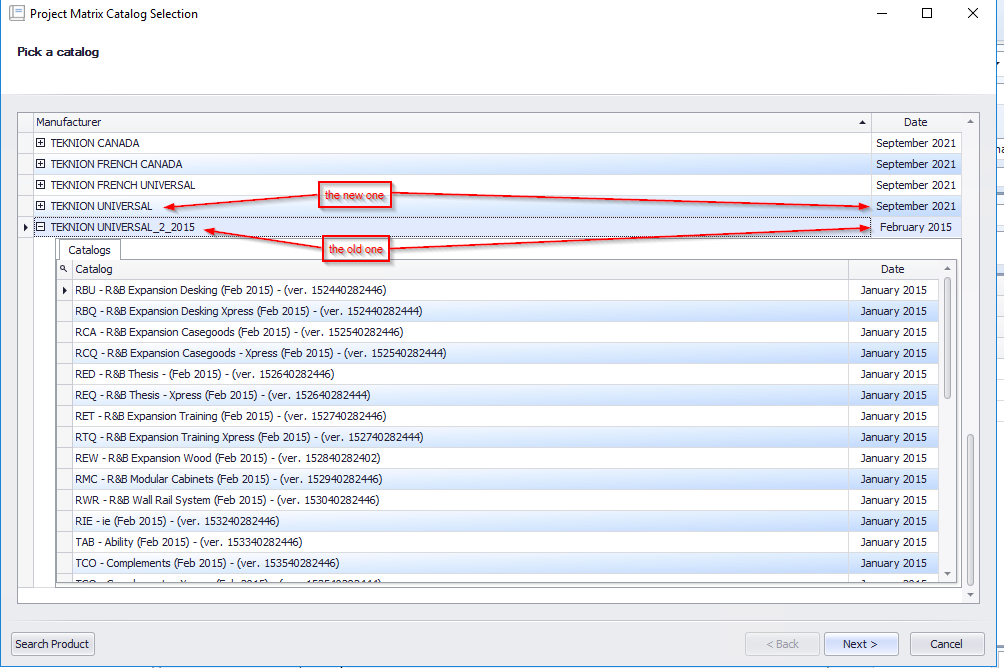Select the TAB - Ability catalog row
Viewport: 1004px width, 668px height.
[188, 542]
